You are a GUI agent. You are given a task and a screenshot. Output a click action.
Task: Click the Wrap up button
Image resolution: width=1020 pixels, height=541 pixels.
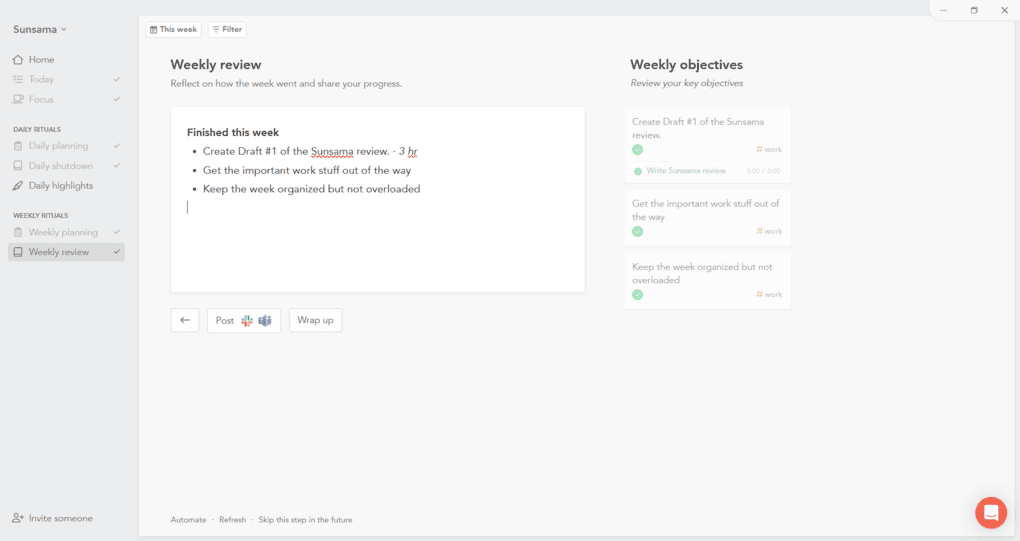tap(315, 320)
